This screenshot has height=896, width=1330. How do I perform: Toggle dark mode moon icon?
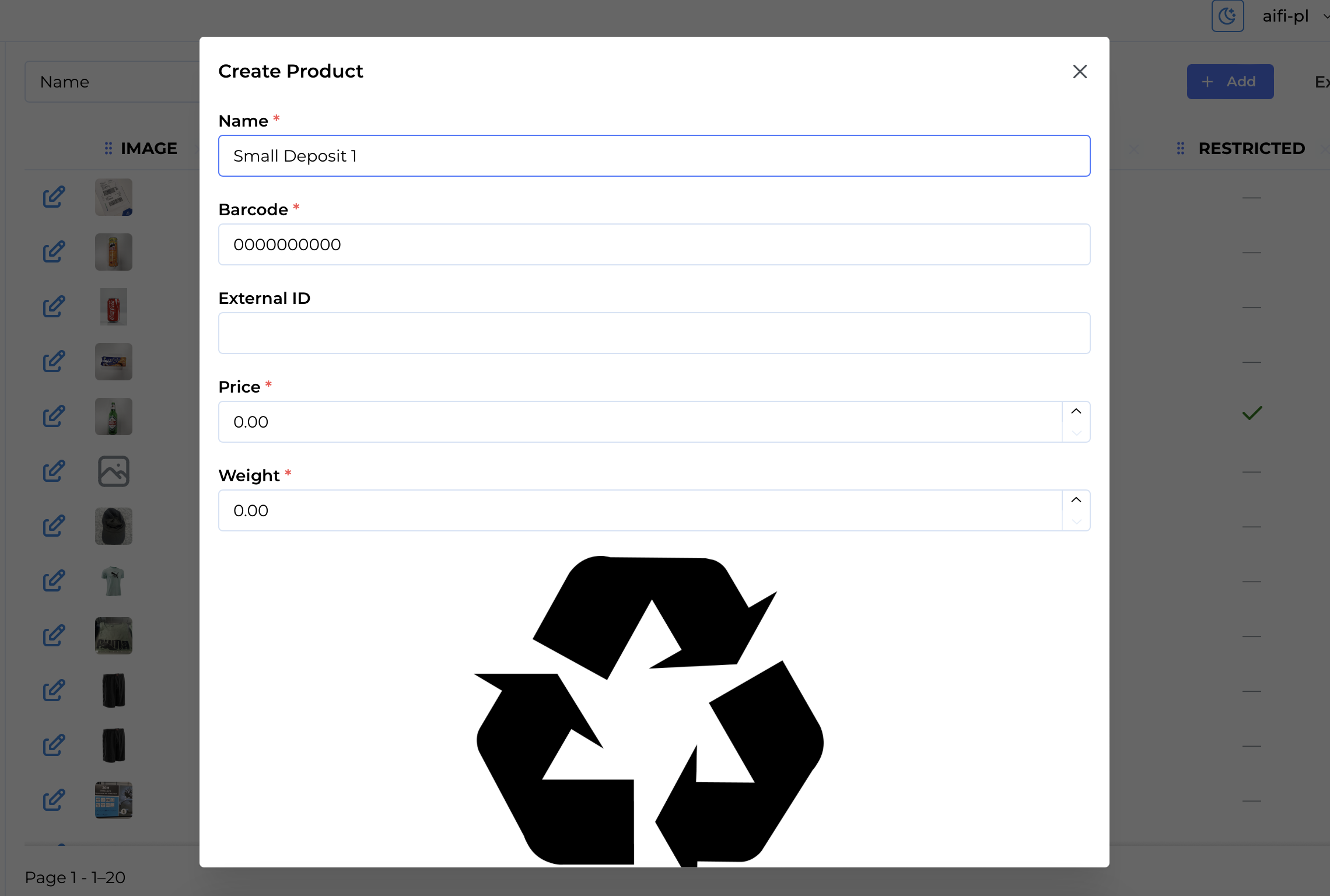click(x=1227, y=16)
